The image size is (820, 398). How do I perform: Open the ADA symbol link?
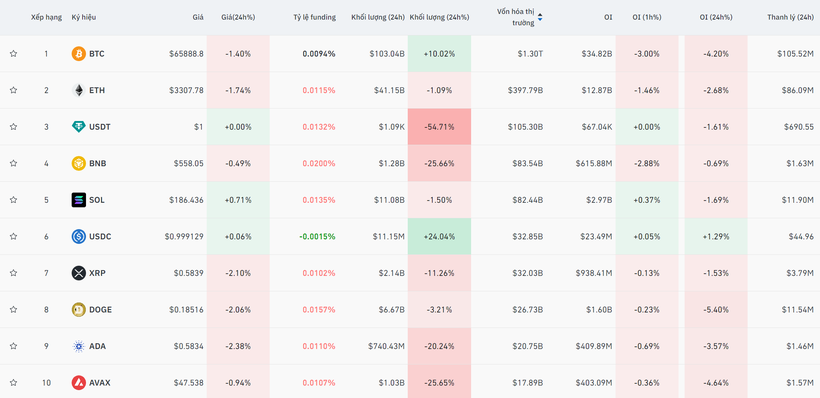click(x=97, y=346)
